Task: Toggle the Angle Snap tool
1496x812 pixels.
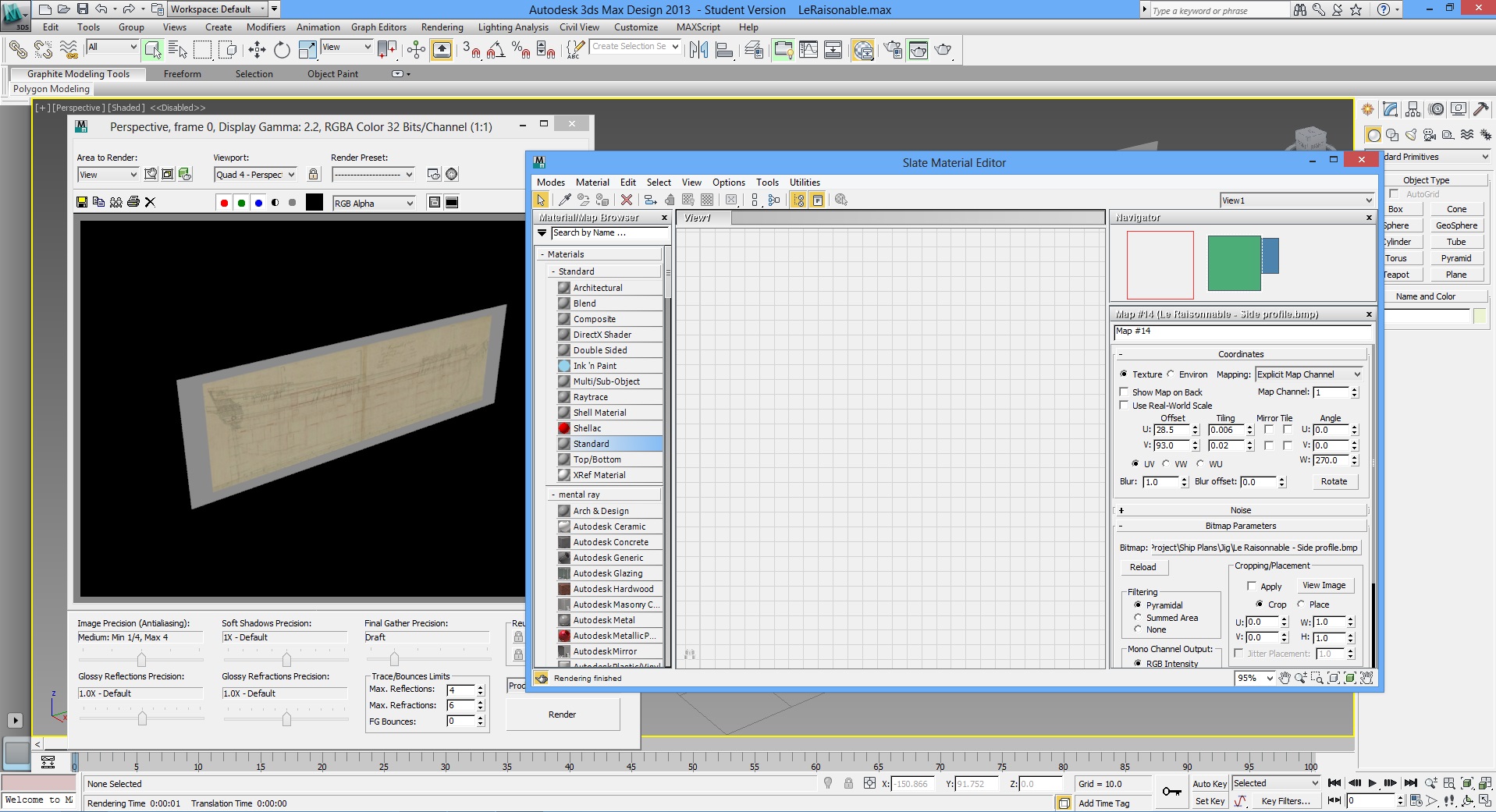Action: point(496,50)
